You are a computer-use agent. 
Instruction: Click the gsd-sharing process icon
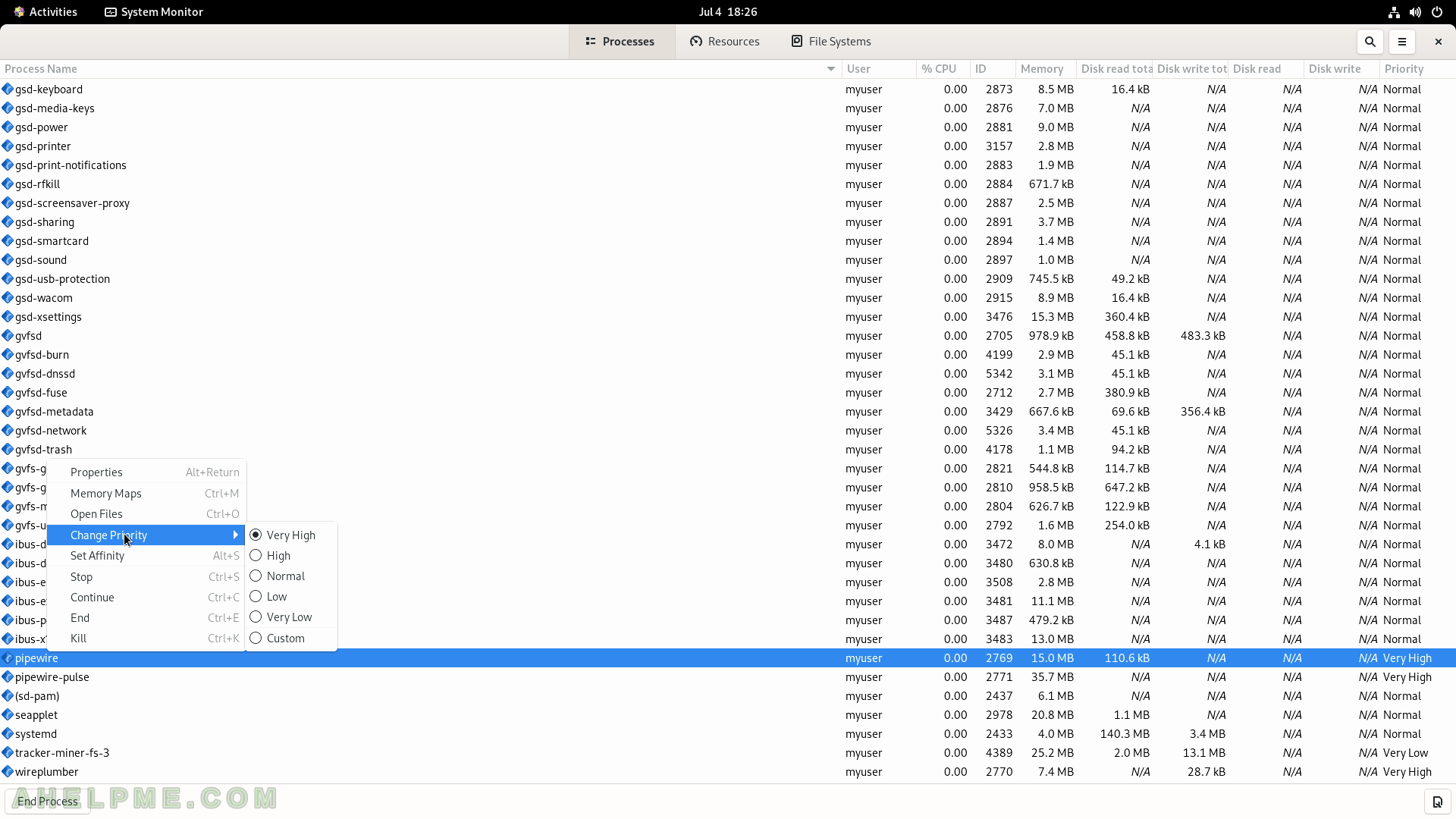click(x=8, y=221)
